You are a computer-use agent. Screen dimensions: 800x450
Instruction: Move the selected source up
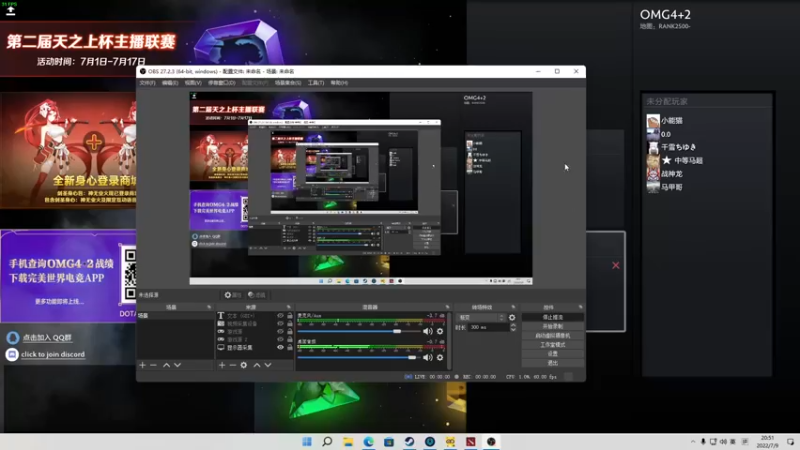[x=257, y=365]
